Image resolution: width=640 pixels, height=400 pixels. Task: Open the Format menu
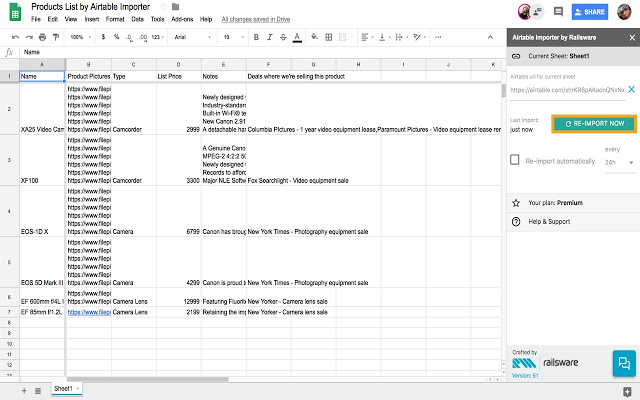pyautogui.click(x=115, y=19)
